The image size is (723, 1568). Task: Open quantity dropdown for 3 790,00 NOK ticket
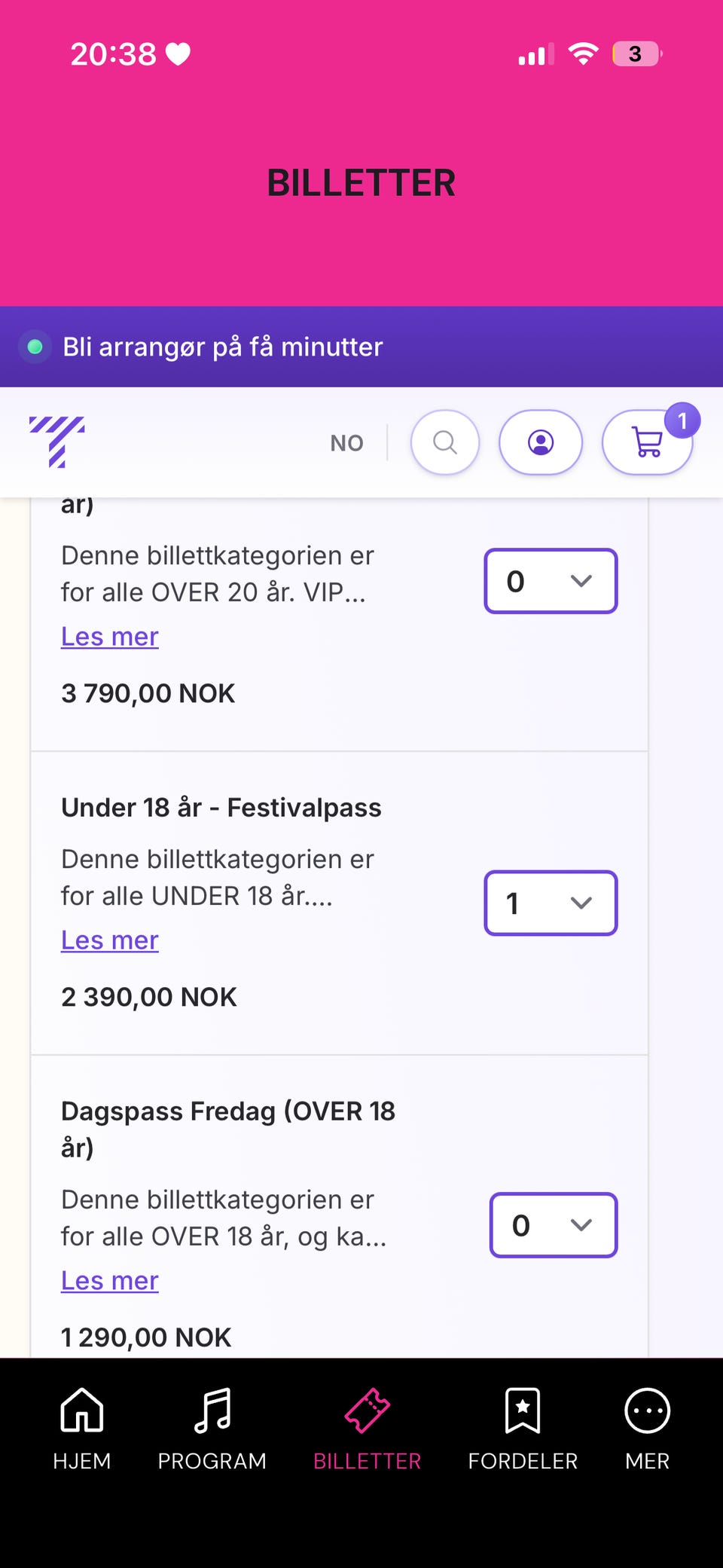click(551, 581)
